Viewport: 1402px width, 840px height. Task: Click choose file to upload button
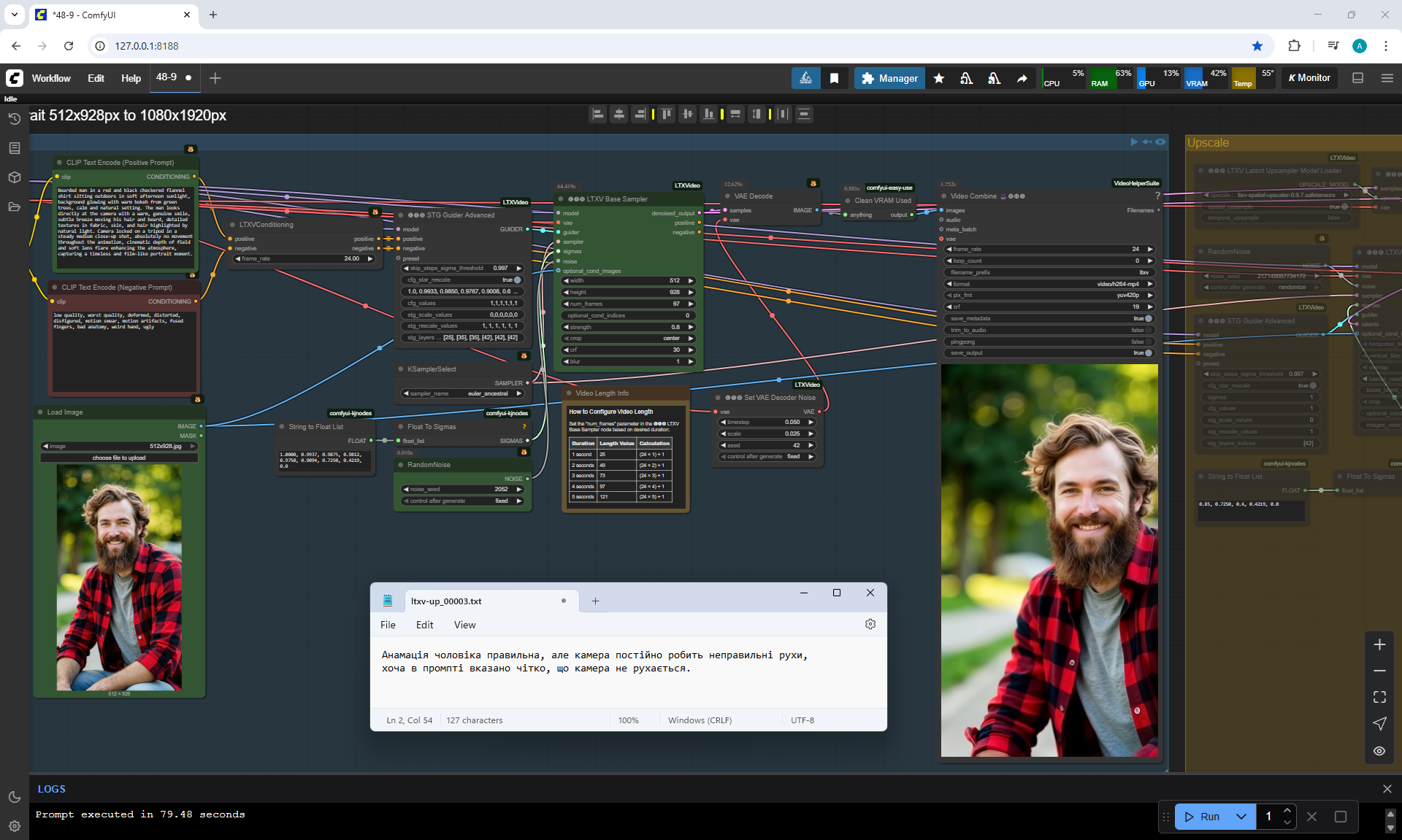(x=119, y=458)
